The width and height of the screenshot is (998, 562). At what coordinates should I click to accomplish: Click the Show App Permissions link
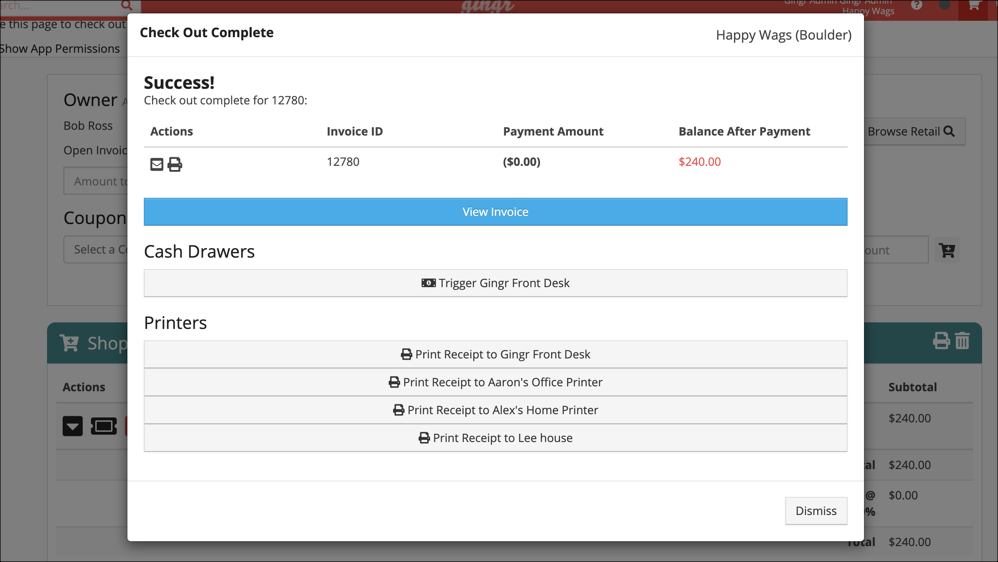[60, 49]
